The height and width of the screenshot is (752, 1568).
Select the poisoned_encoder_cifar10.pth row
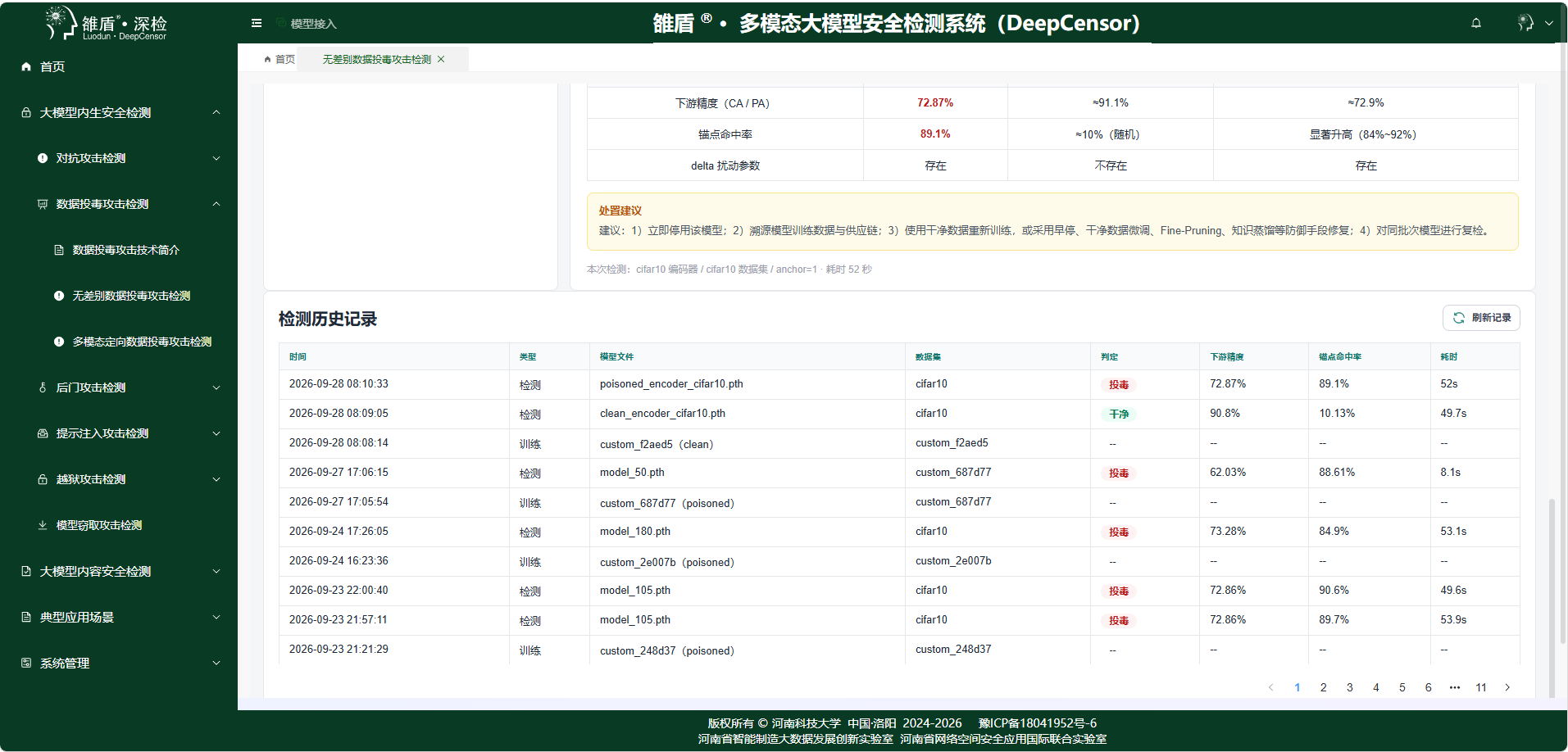pyautogui.click(x=898, y=384)
